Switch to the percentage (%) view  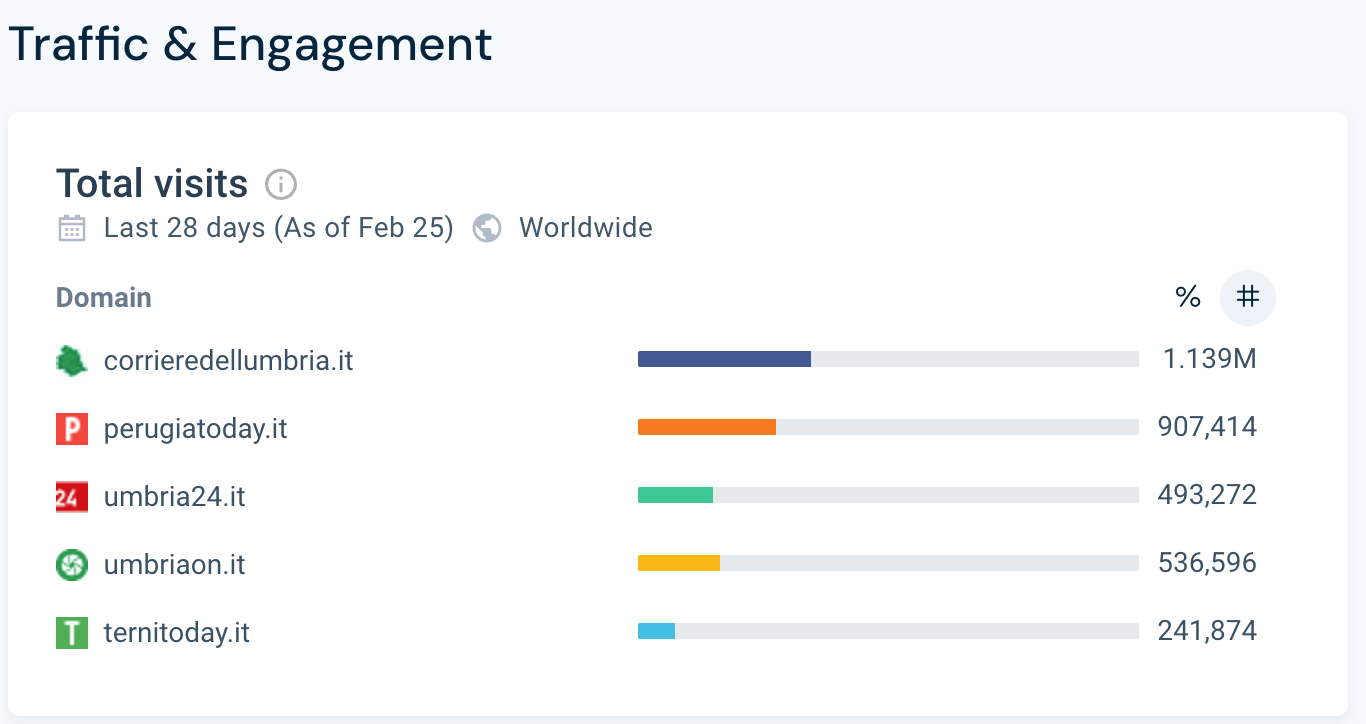1188,297
